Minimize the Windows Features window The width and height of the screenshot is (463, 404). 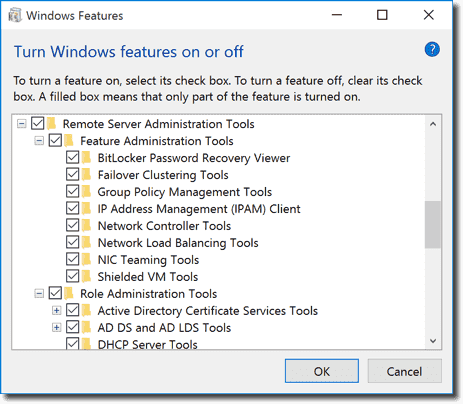coord(337,15)
